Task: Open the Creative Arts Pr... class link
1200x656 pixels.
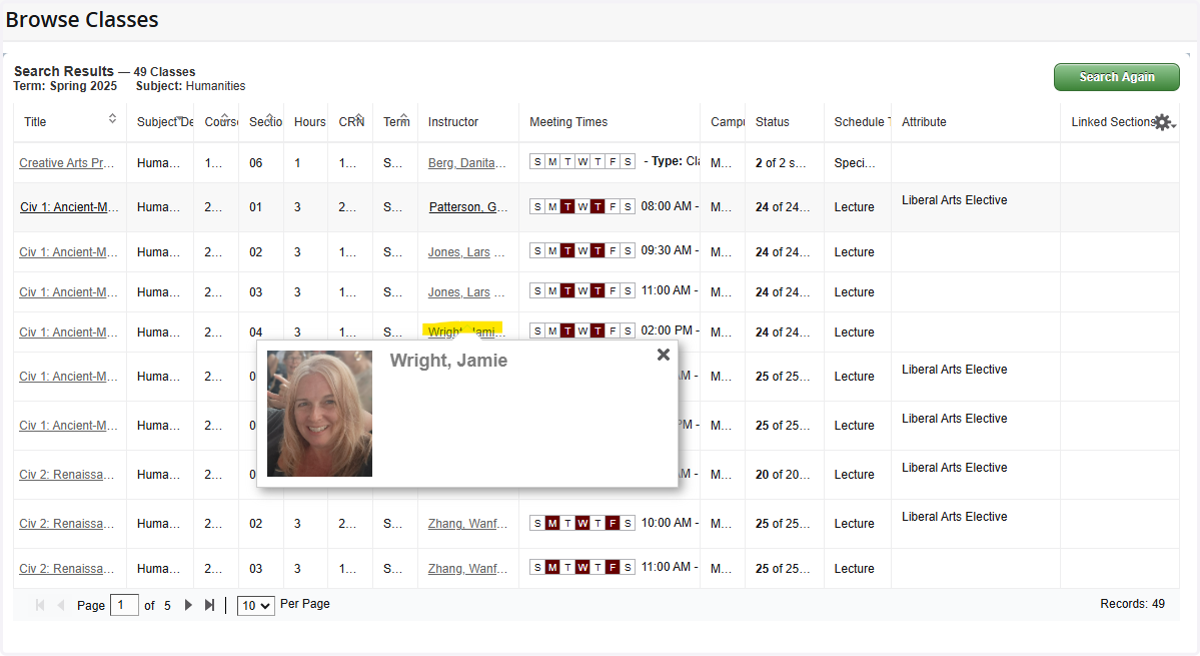Action: (x=67, y=163)
